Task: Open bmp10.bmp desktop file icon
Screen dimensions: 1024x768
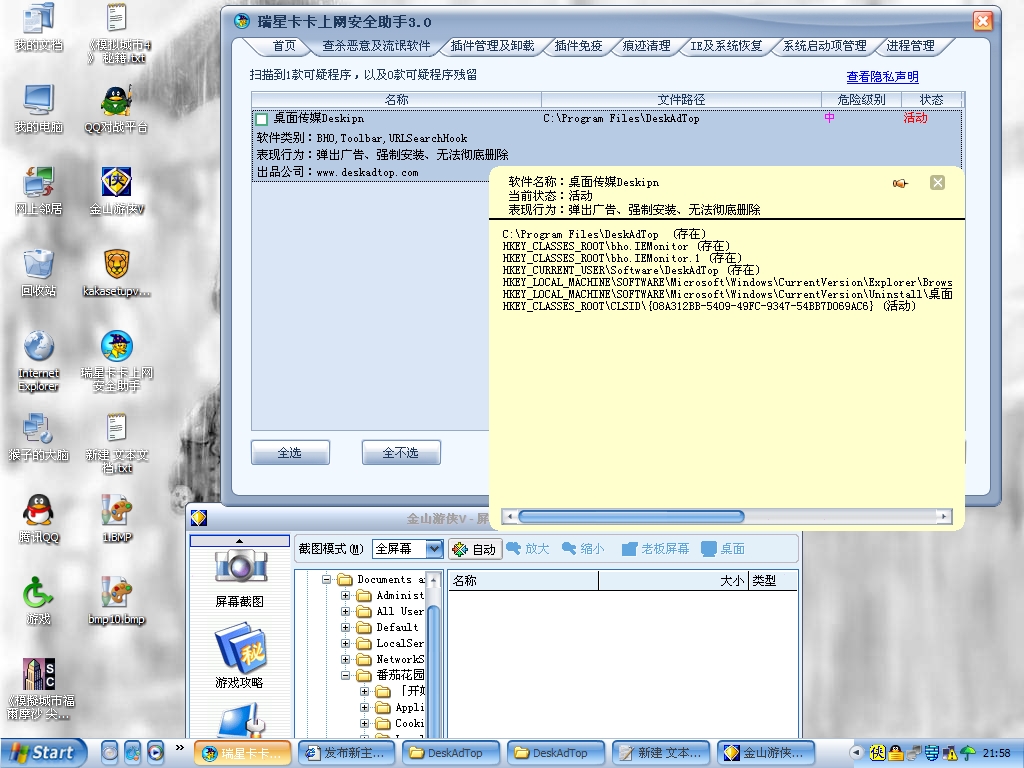Action: 116,600
